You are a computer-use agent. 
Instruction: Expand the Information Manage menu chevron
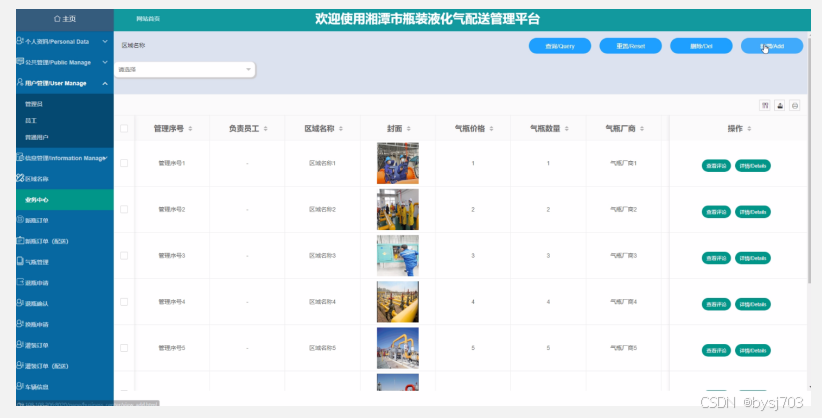coord(105,158)
